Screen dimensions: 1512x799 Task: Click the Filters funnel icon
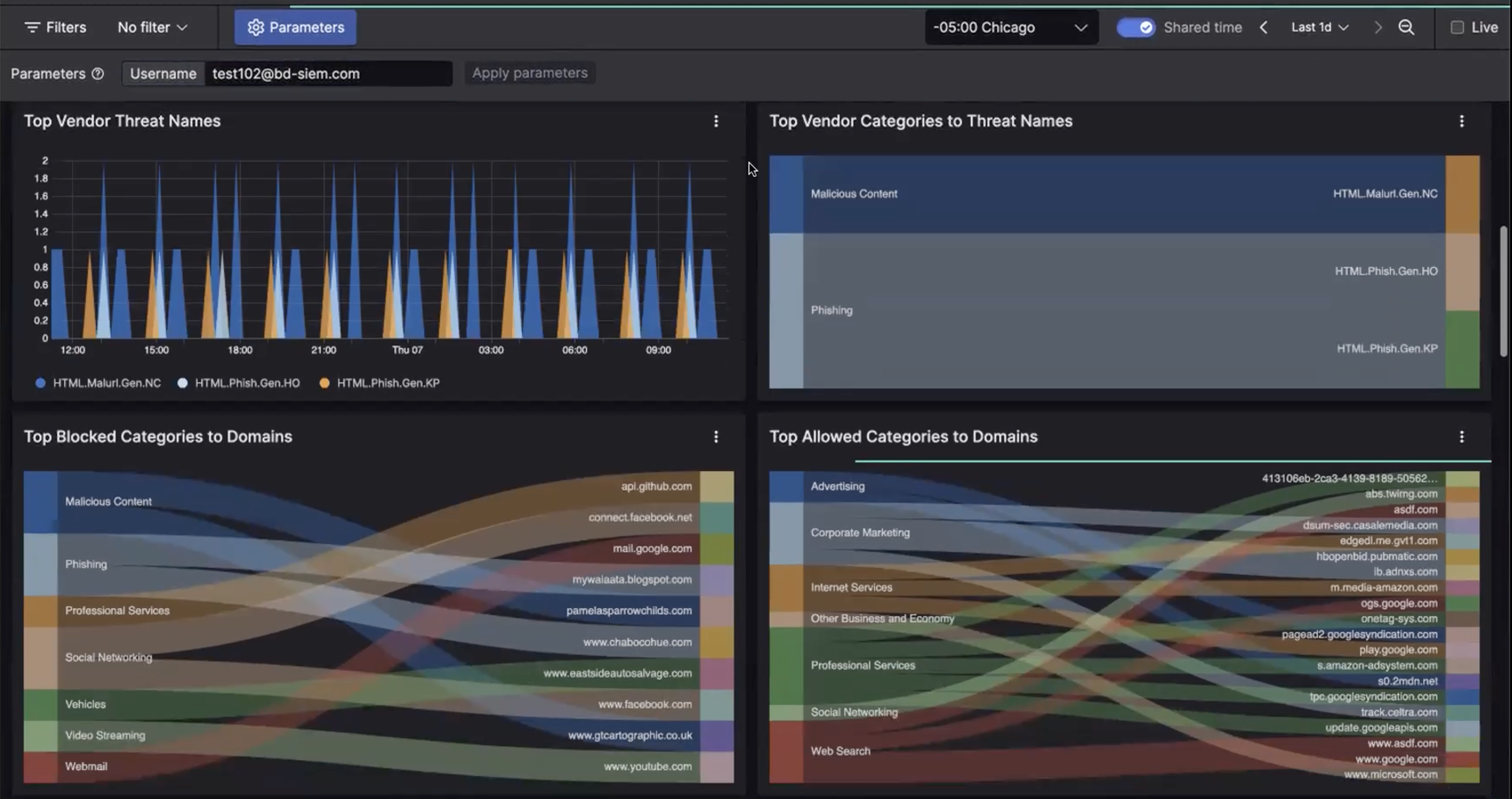click(x=32, y=28)
